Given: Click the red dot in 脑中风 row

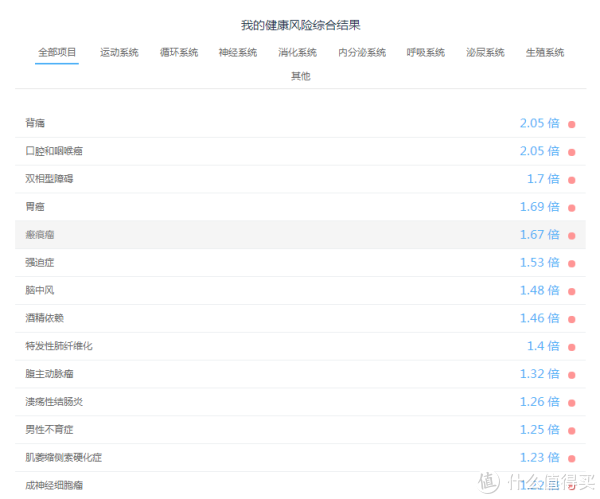Looking at the screenshot, I should point(571,292).
